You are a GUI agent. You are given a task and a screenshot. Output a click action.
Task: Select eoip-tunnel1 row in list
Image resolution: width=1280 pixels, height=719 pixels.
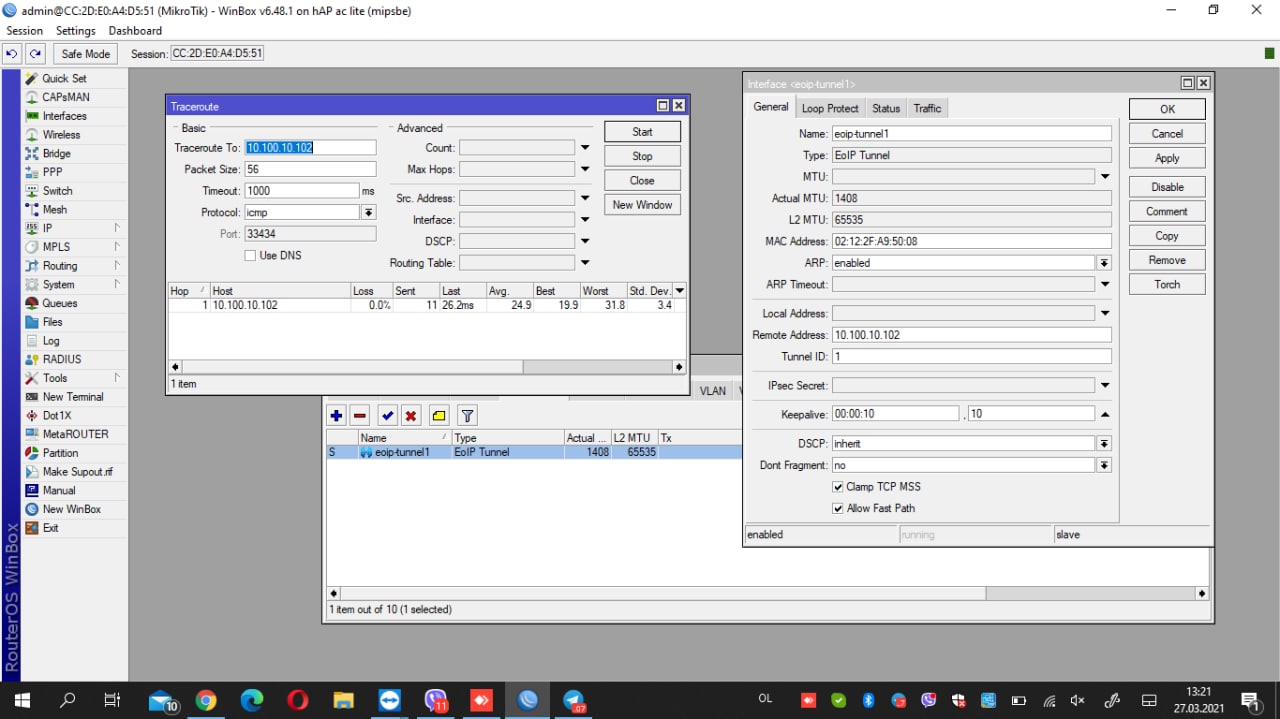(534, 453)
